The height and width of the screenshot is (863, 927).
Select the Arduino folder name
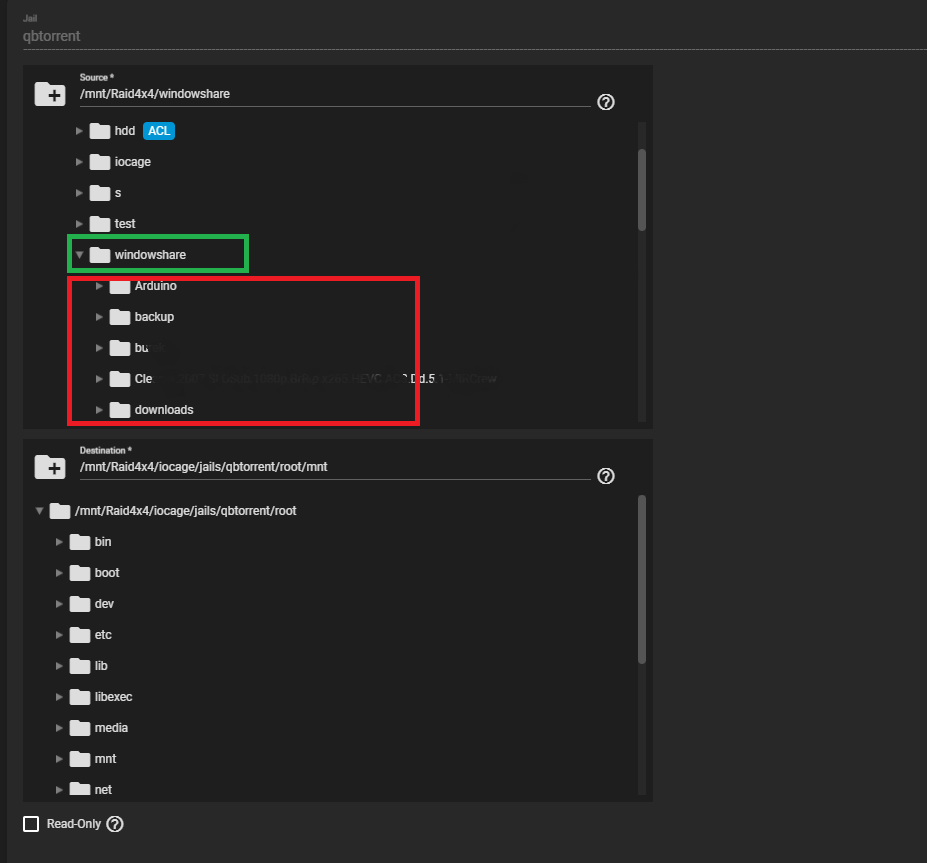[x=155, y=286]
